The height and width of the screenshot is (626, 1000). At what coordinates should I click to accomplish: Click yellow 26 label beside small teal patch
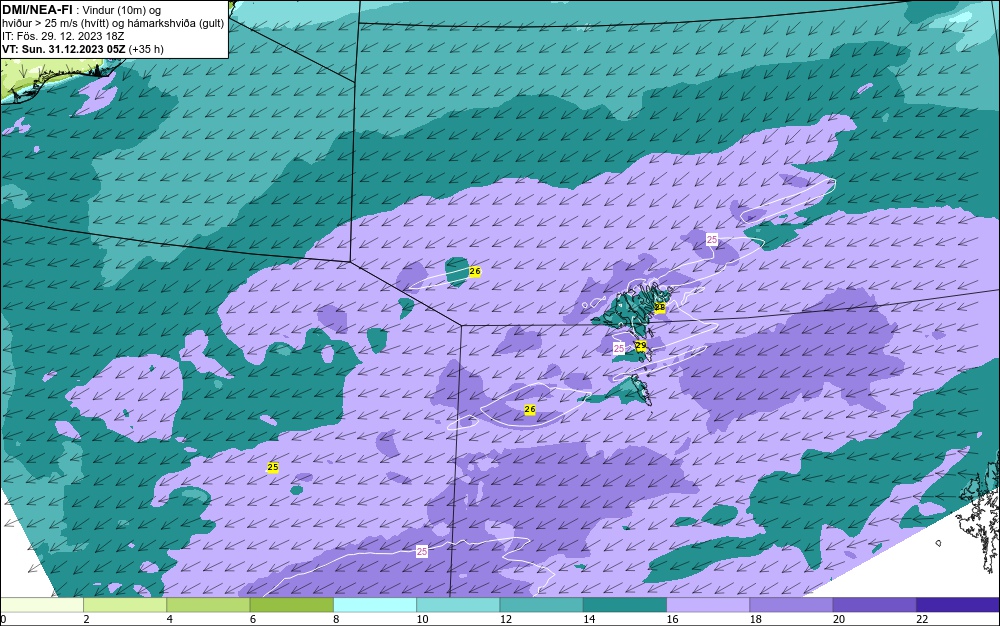474,272
